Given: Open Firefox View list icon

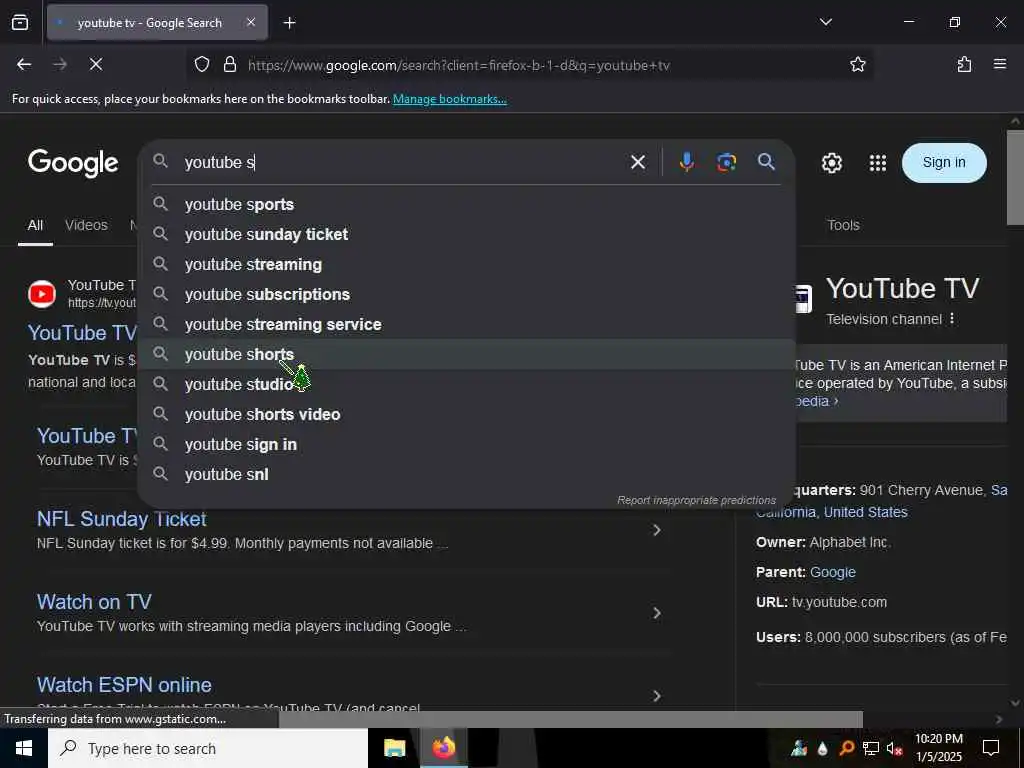Looking at the screenshot, I should pos(20,22).
